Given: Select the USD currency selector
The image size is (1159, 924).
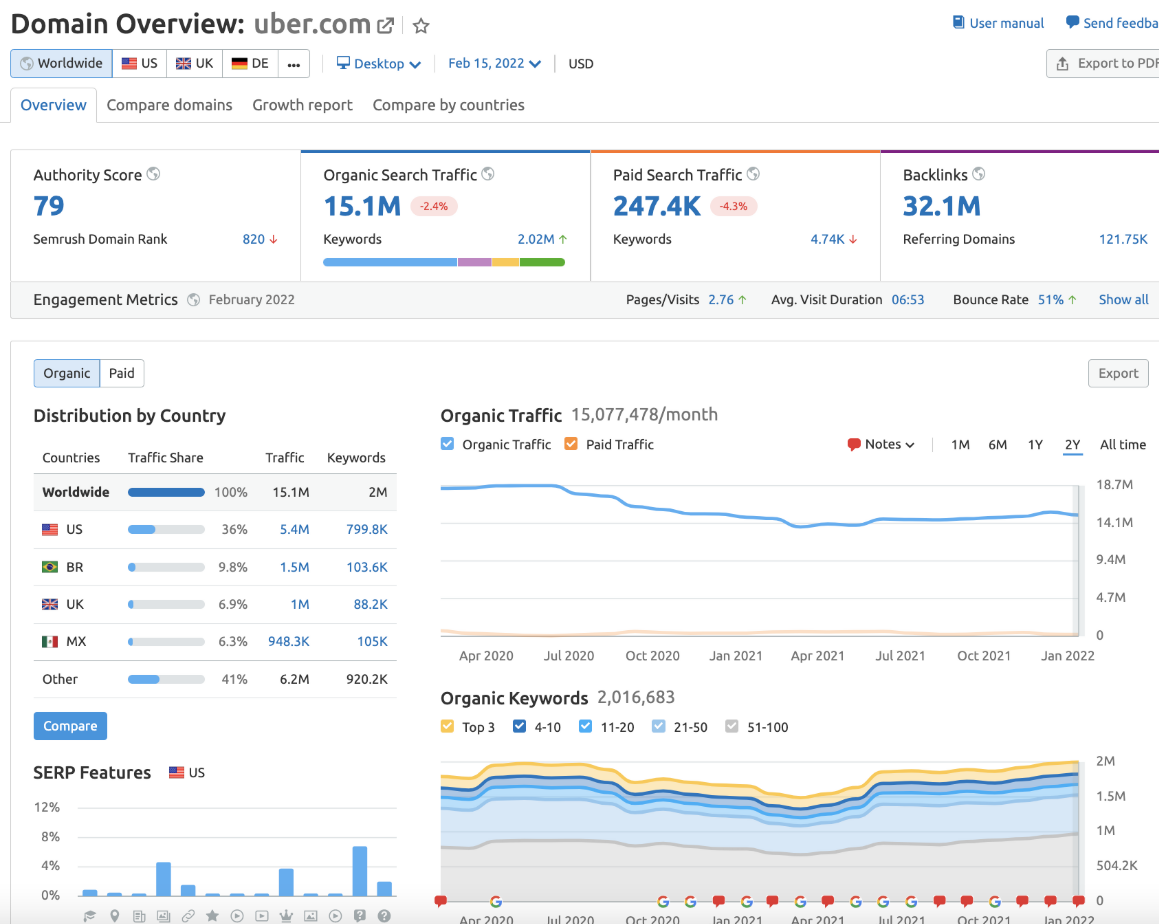Looking at the screenshot, I should click(x=581, y=64).
